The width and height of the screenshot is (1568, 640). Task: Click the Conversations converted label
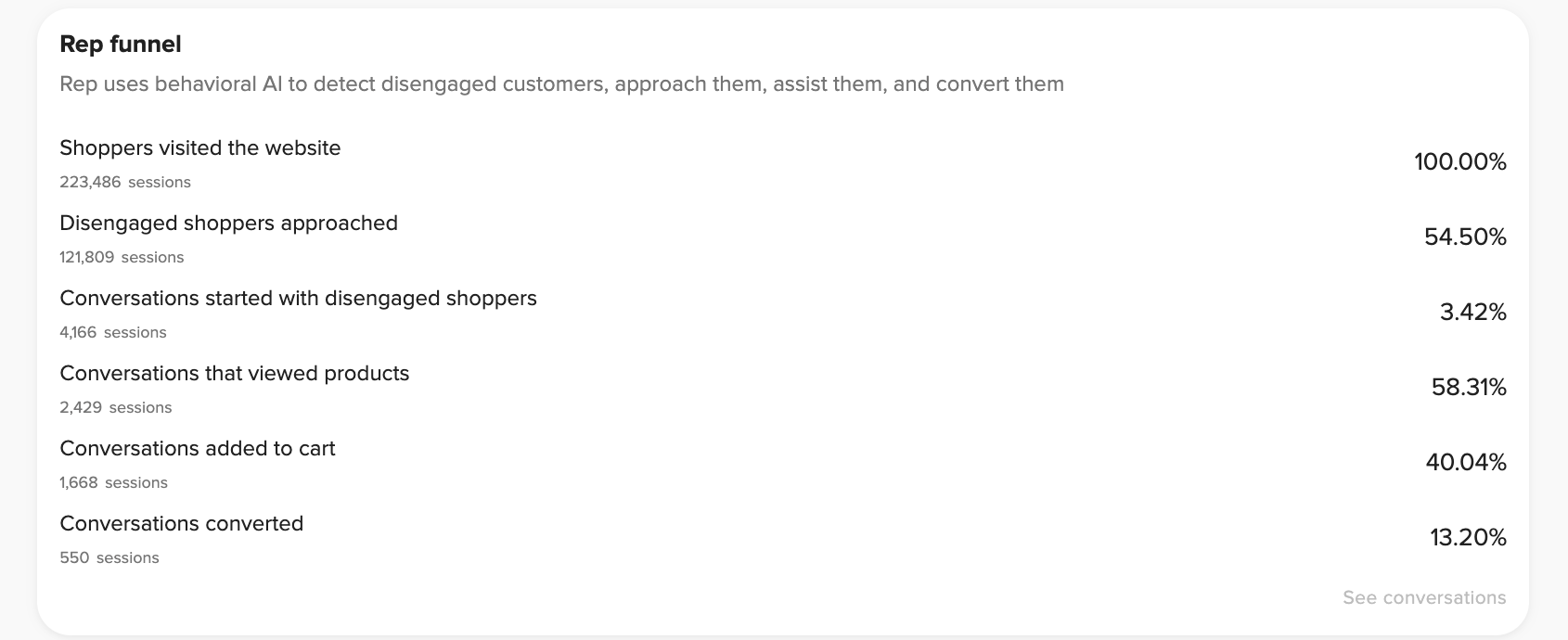tap(181, 524)
